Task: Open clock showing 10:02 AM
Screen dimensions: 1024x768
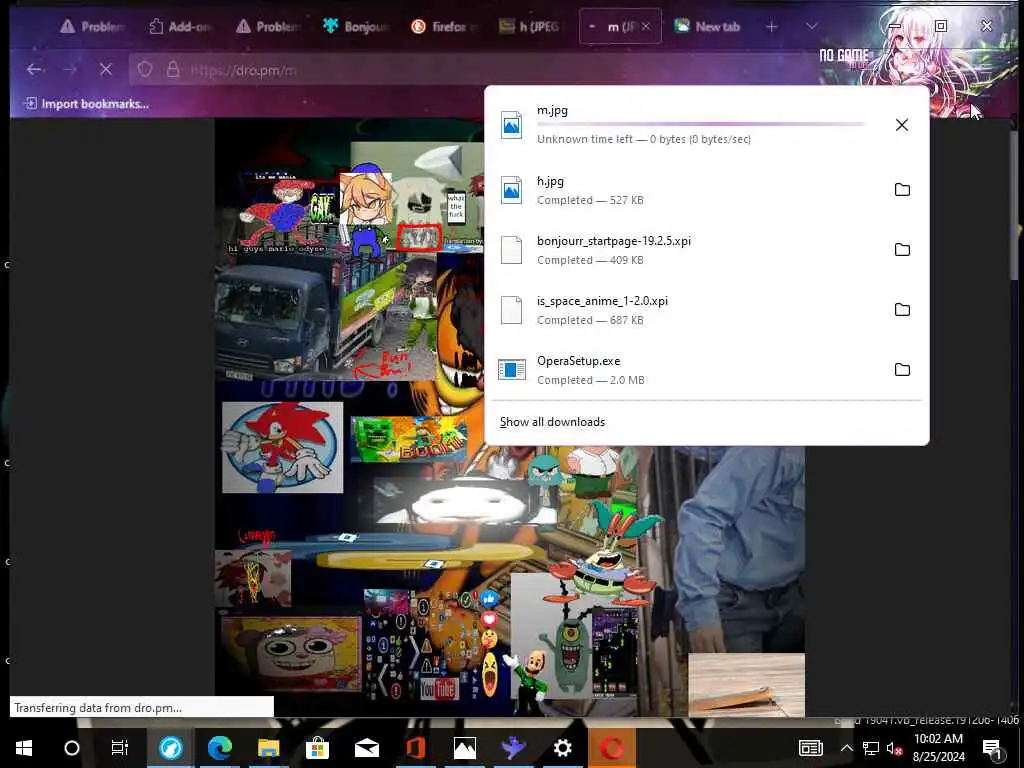Action: (x=938, y=748)
